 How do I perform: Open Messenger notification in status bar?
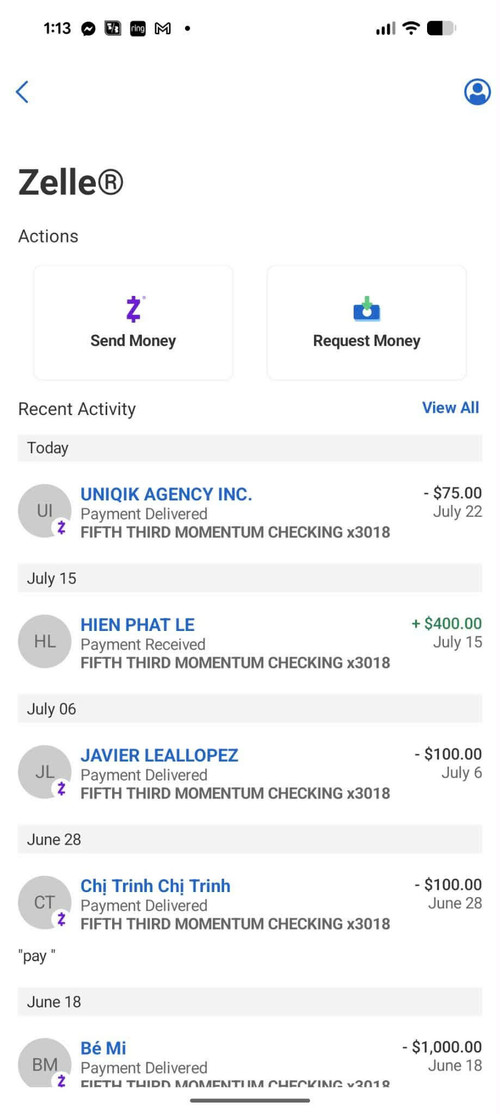[88, 29]
